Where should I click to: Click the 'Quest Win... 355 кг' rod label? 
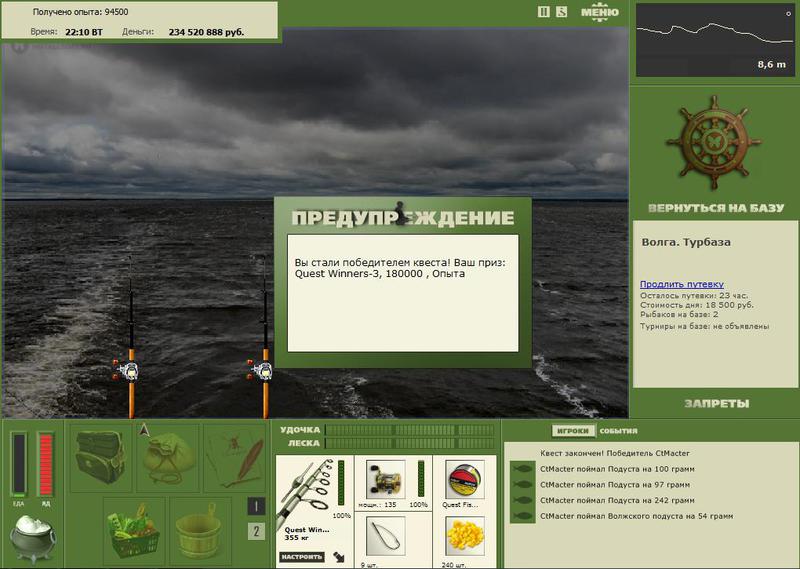click(307, 534)
